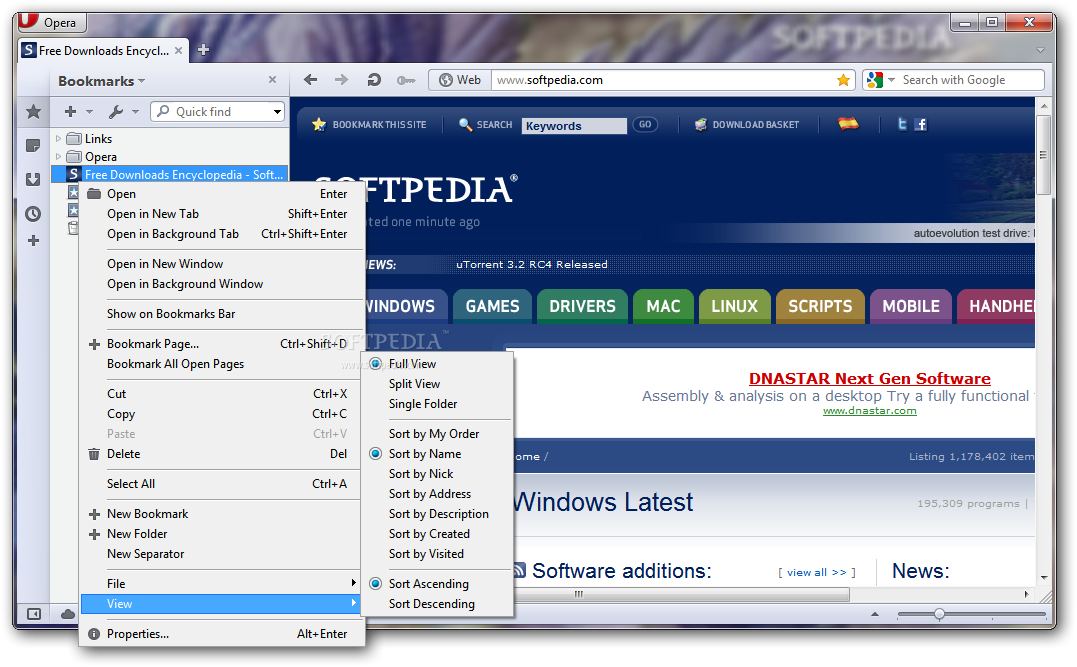Click the view all >> link
This screenshot has height=667, width=1077.
[x=817, y=572]
